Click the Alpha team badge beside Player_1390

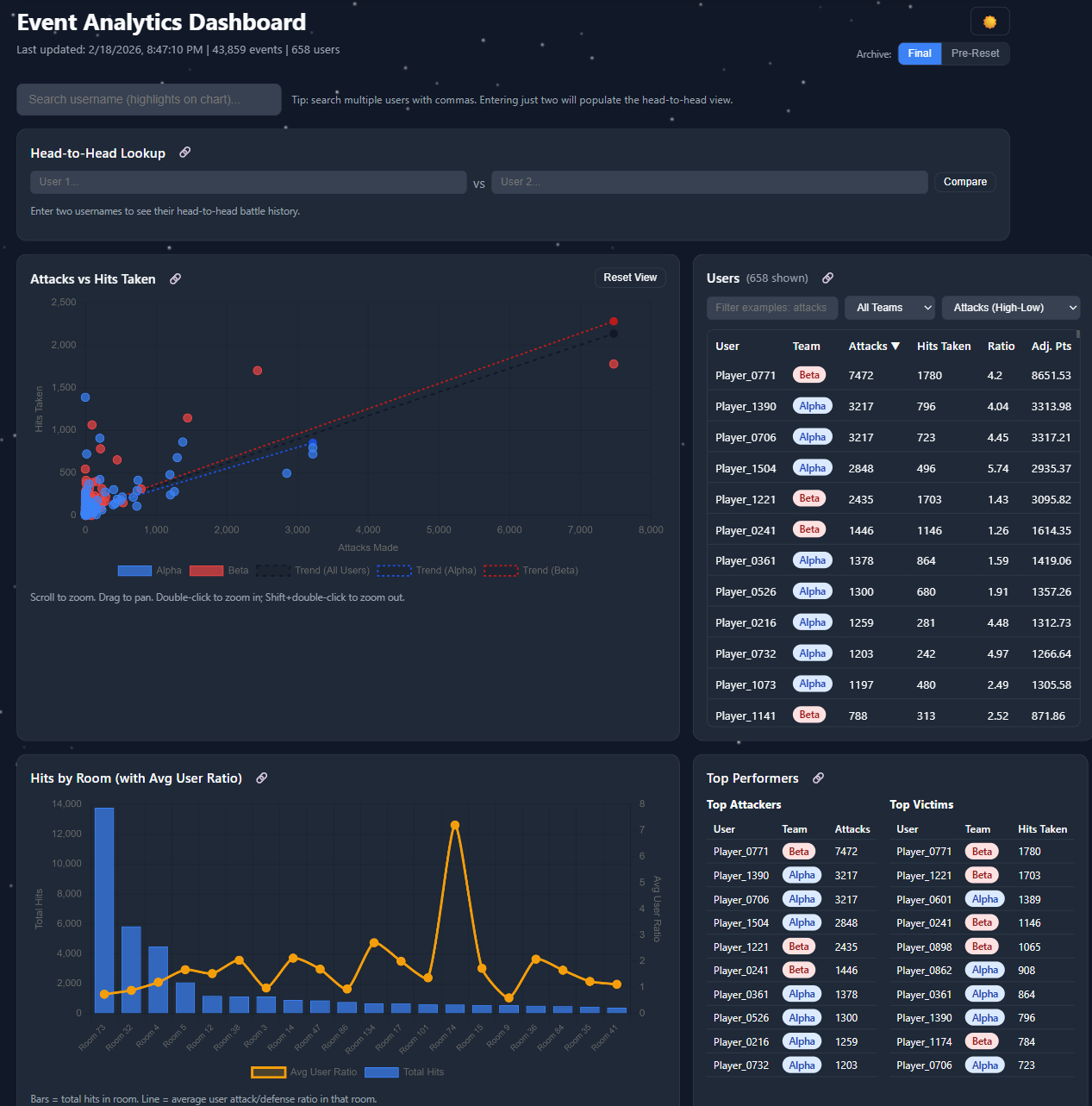pos(812,405)
